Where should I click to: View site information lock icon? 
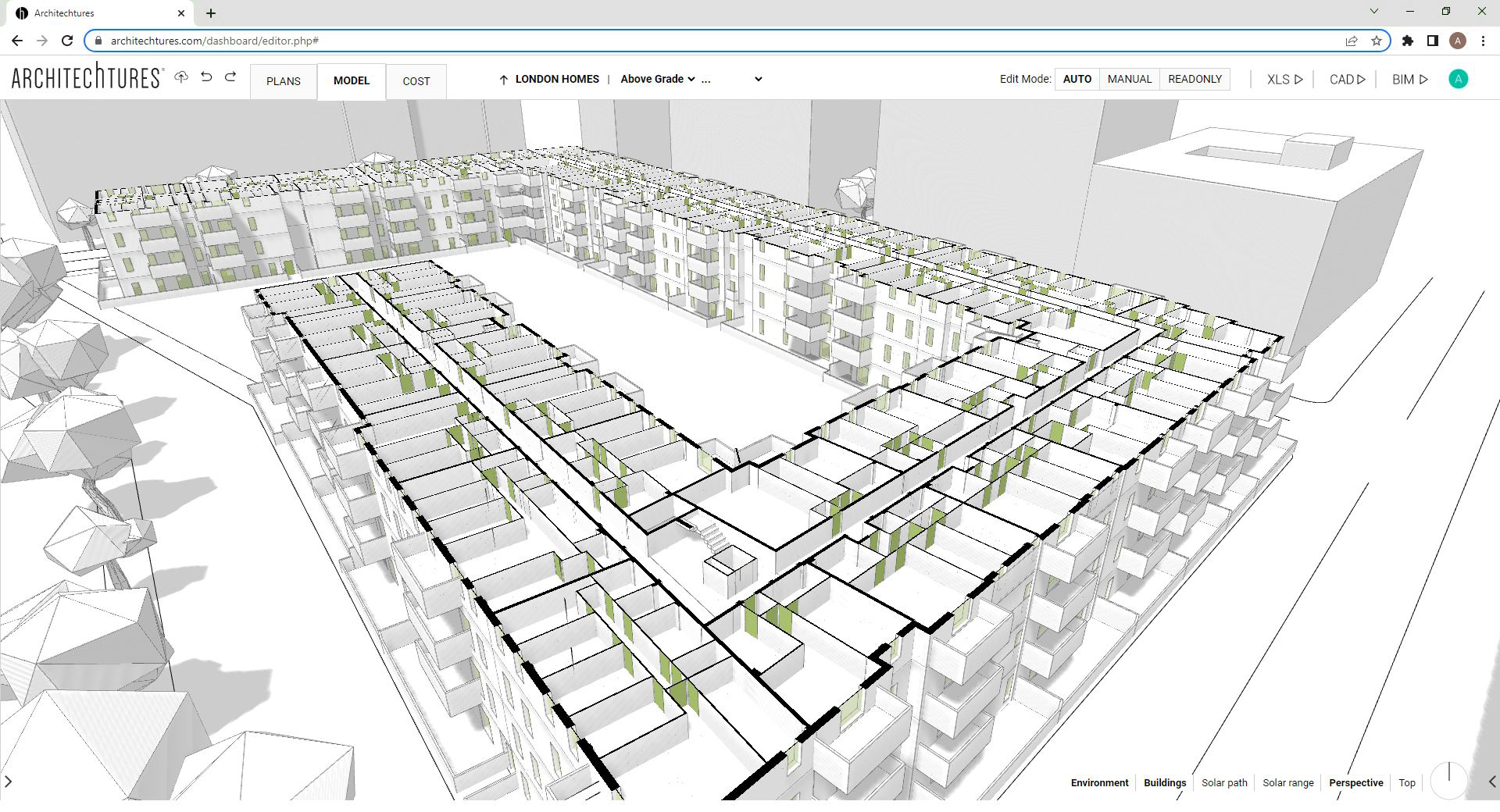pyautogui.click(x=98, y=41)
